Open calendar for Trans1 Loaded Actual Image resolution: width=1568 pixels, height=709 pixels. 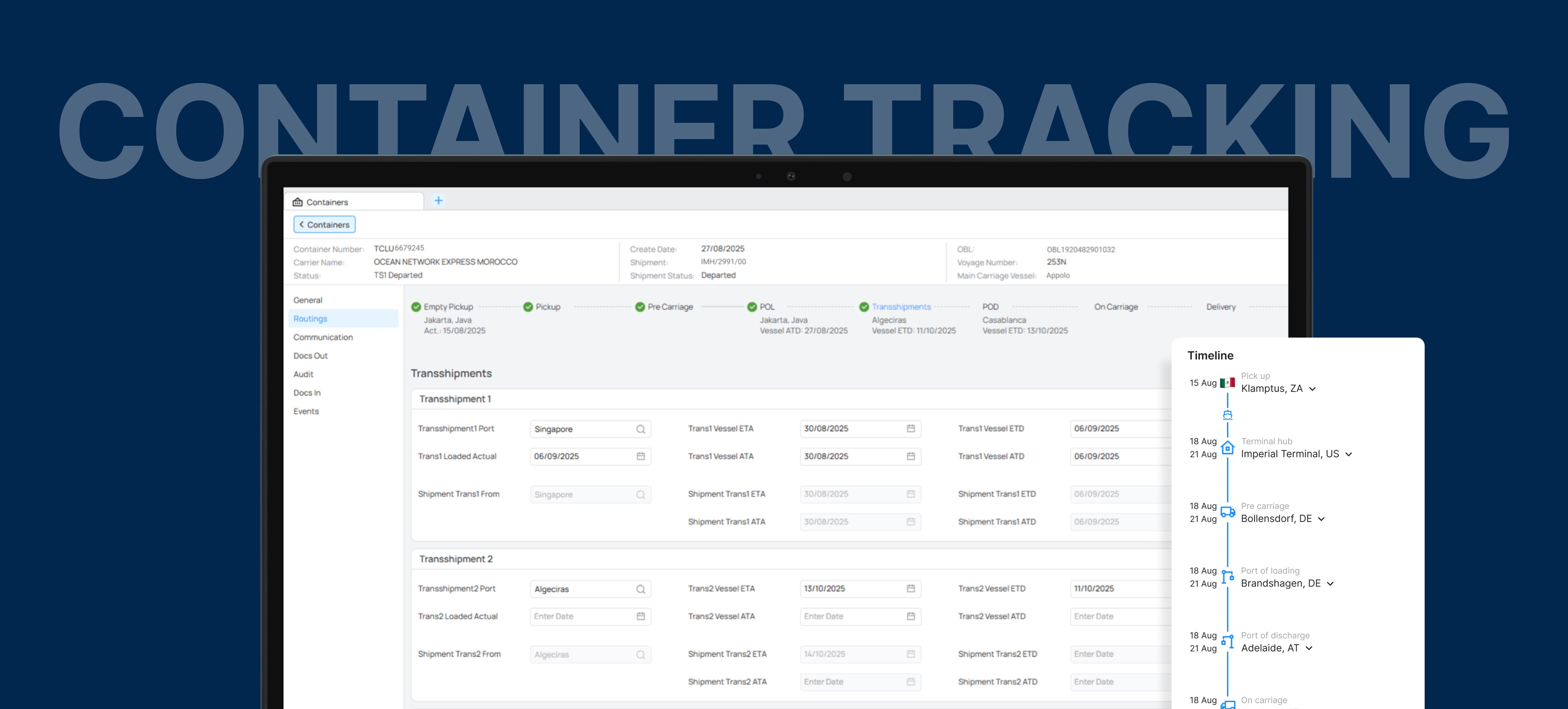coord(640,456)
